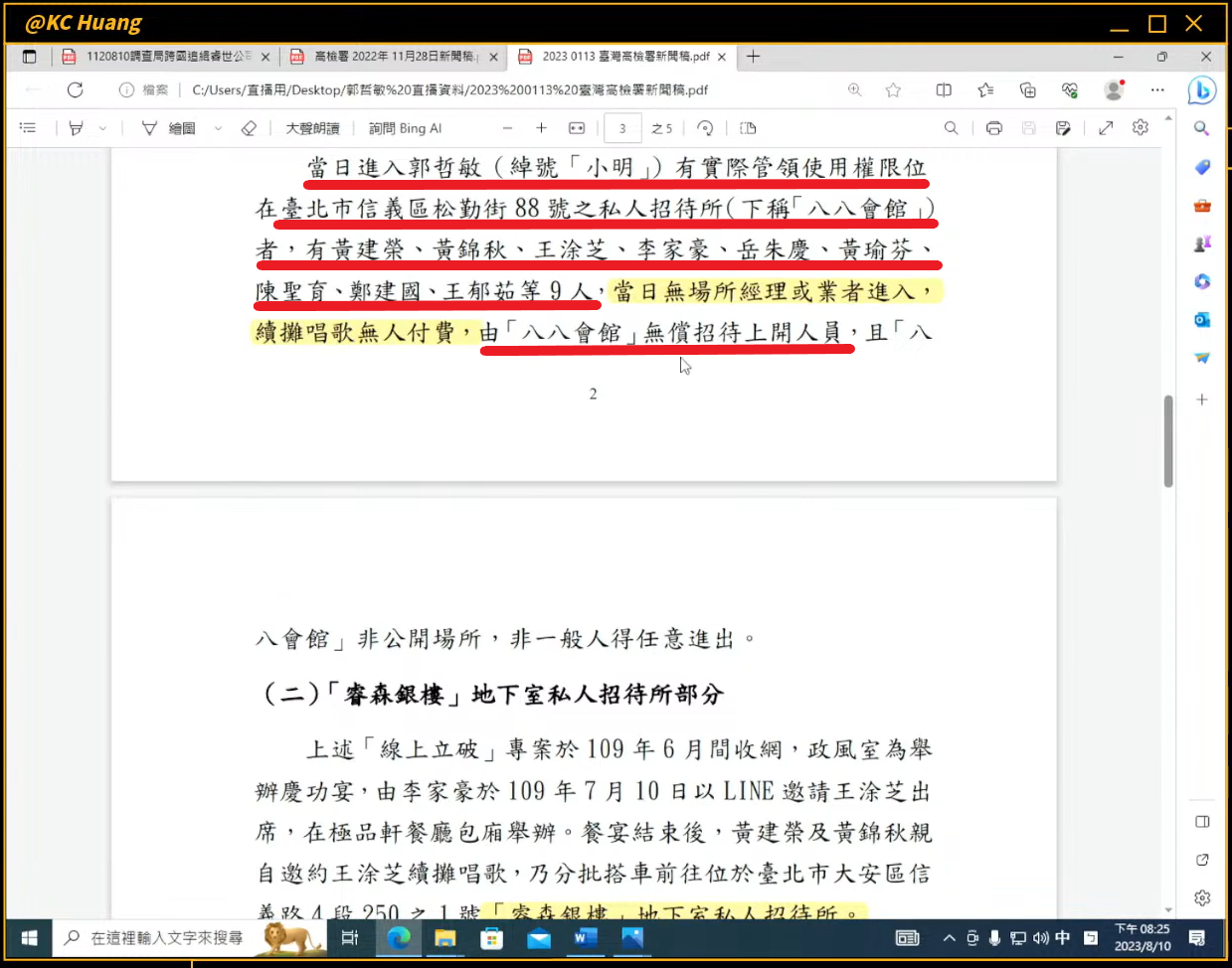Open PDF viewer settings gear
The width and height of the screenshot is (1232, 968).
pyautogui.click(x=1141, y=128)
